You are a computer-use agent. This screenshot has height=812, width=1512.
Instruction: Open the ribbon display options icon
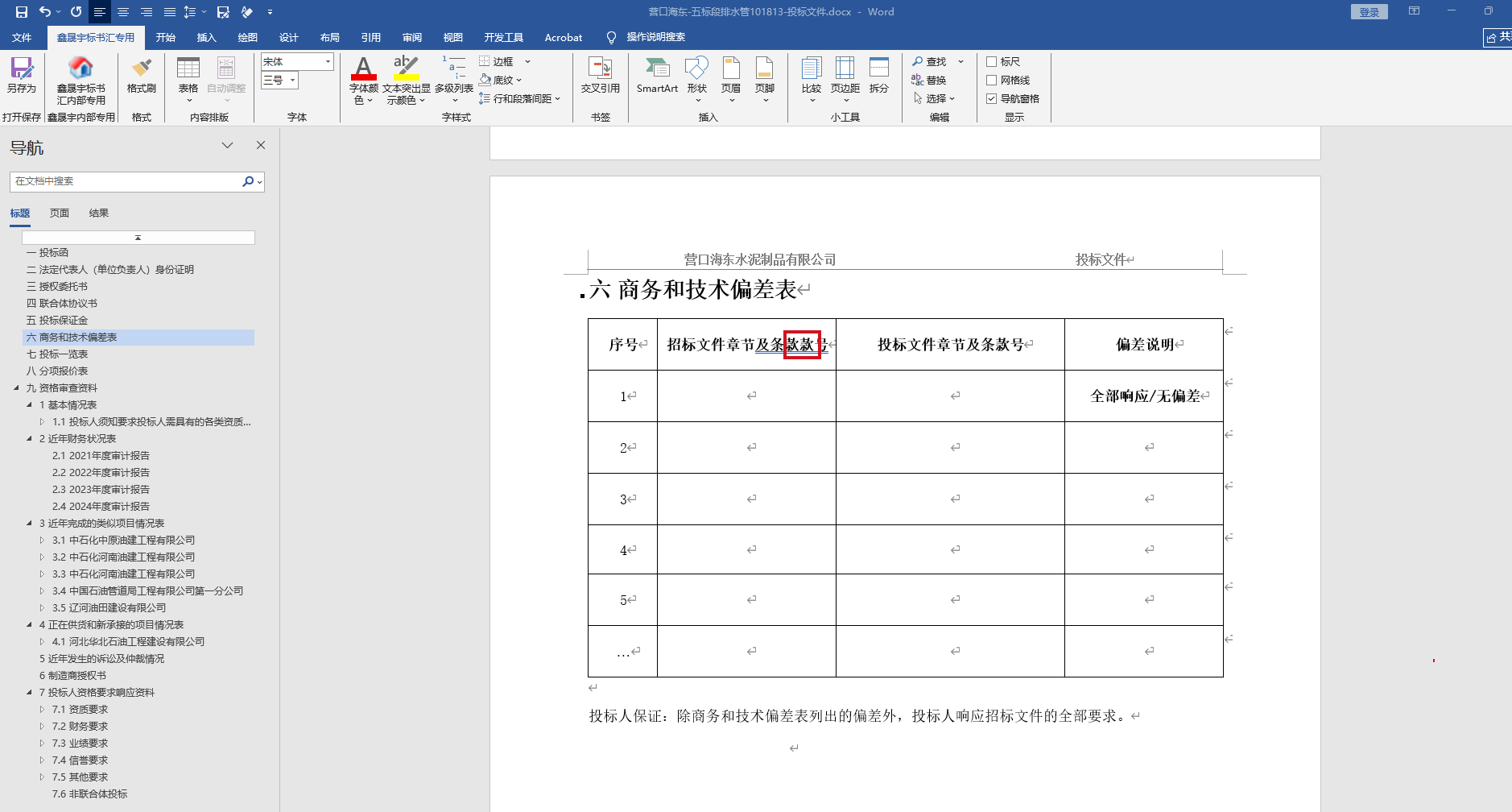tap(1414, 11)
